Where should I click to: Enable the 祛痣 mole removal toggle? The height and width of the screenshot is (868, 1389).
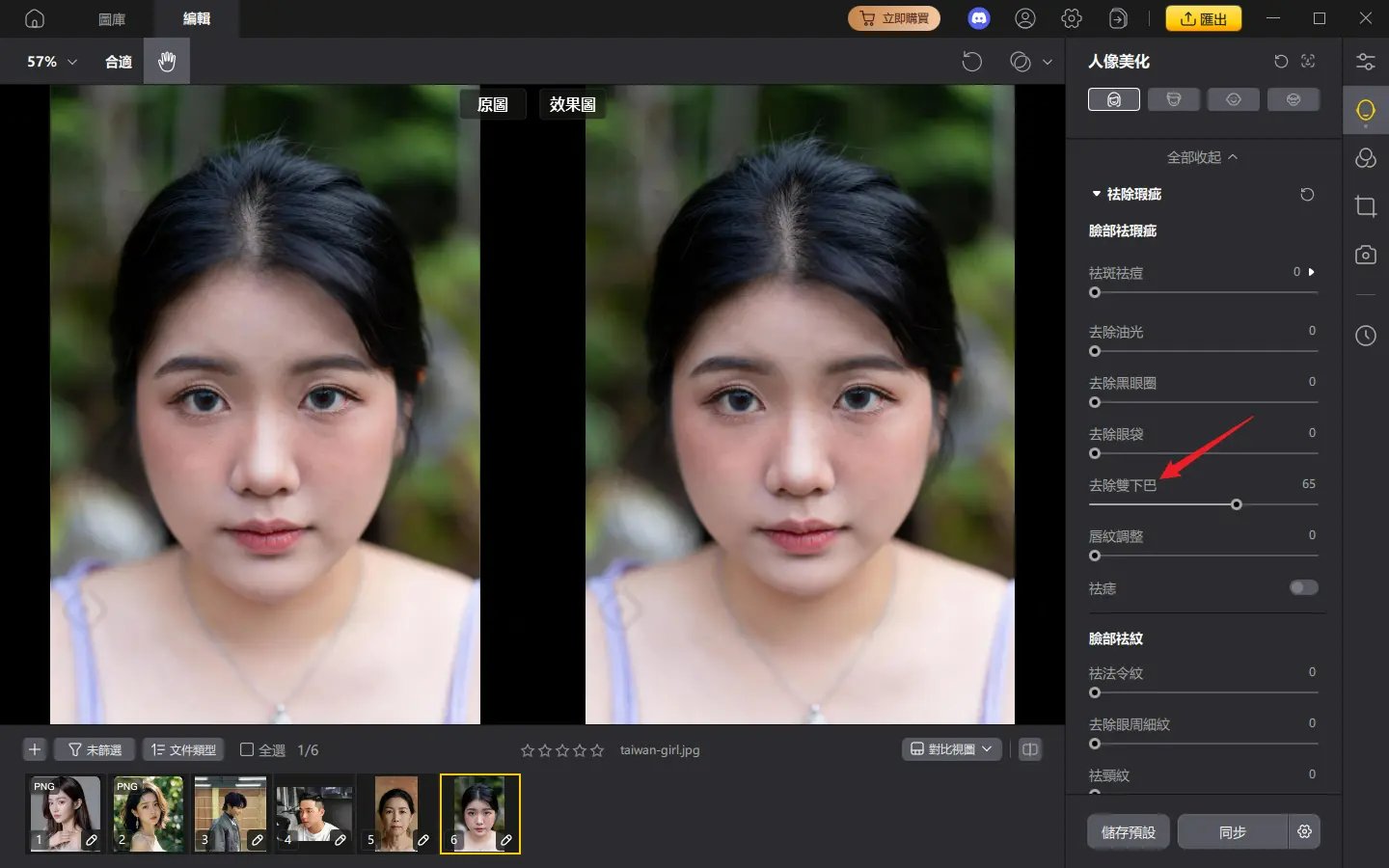tap(1303, 587)
